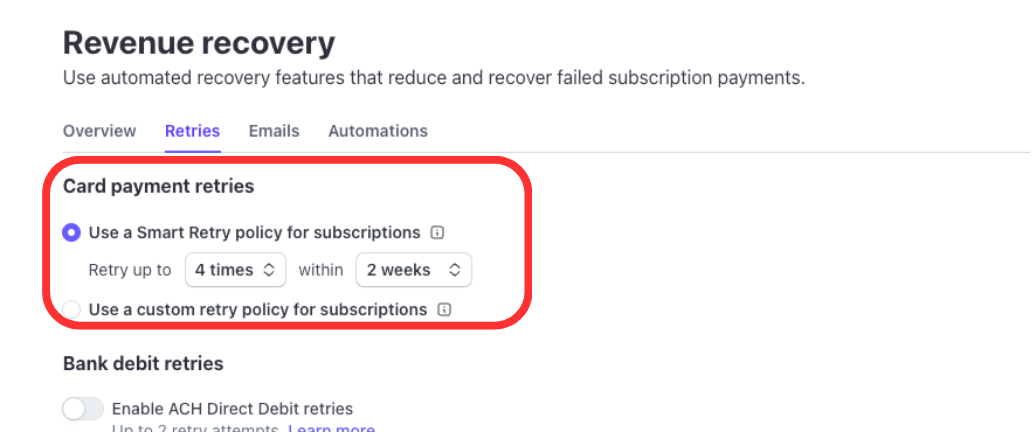Expand the "4 times" retry count dropdown
1032x434 pixels.
(x=235, y=270)
